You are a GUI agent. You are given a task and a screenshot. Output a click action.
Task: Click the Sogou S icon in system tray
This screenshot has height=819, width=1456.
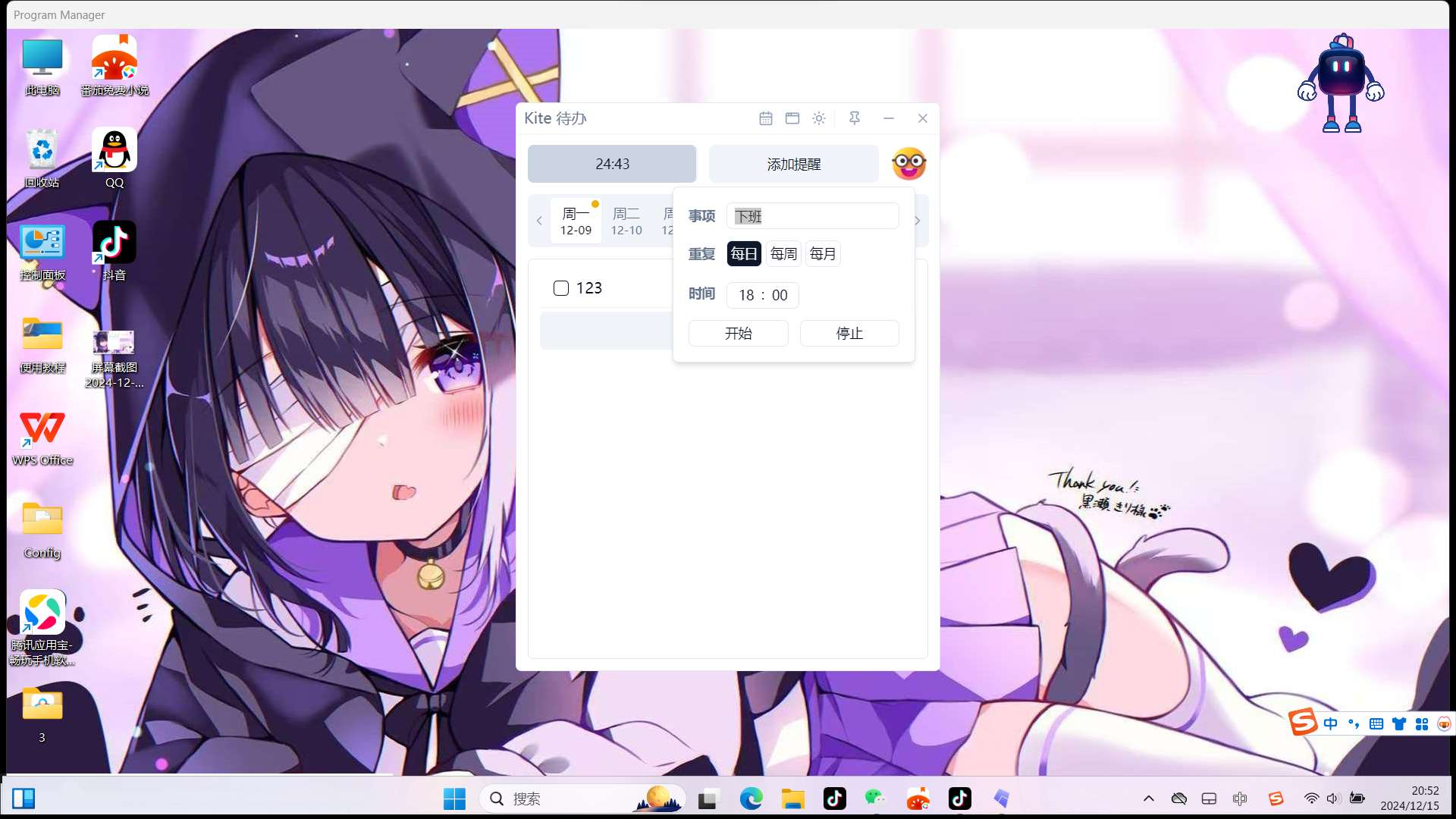(1276, 799)
